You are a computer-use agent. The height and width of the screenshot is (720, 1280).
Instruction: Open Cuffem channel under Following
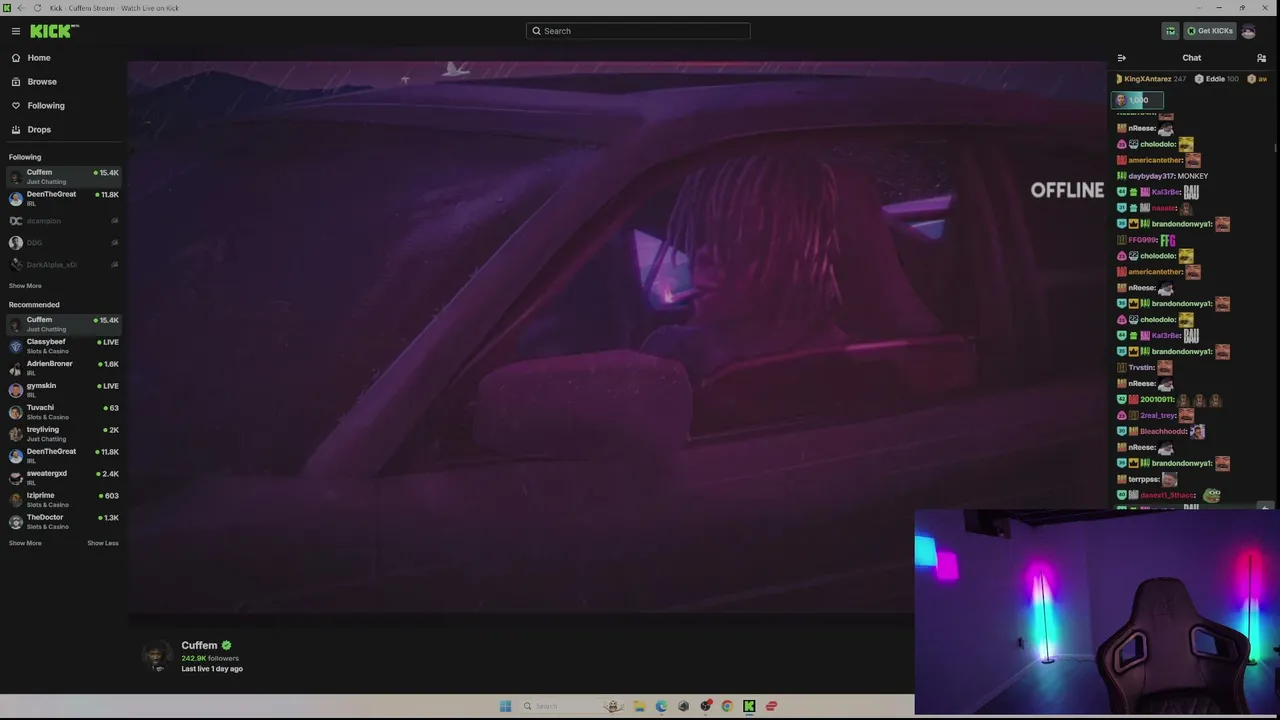point(64,177)
